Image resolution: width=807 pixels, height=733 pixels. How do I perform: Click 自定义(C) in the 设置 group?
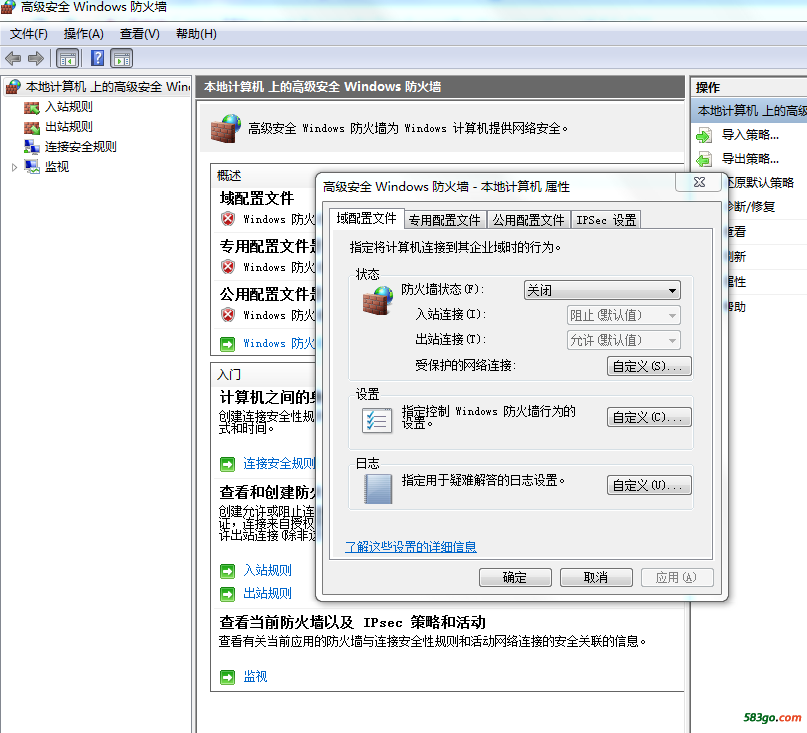(649, 417)
